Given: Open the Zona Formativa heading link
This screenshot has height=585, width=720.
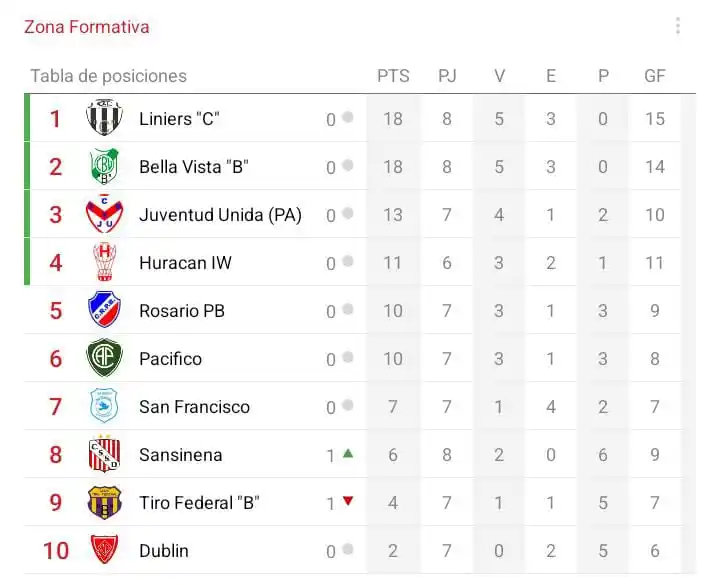Looking at the screenshot, I should pos(87,27).
